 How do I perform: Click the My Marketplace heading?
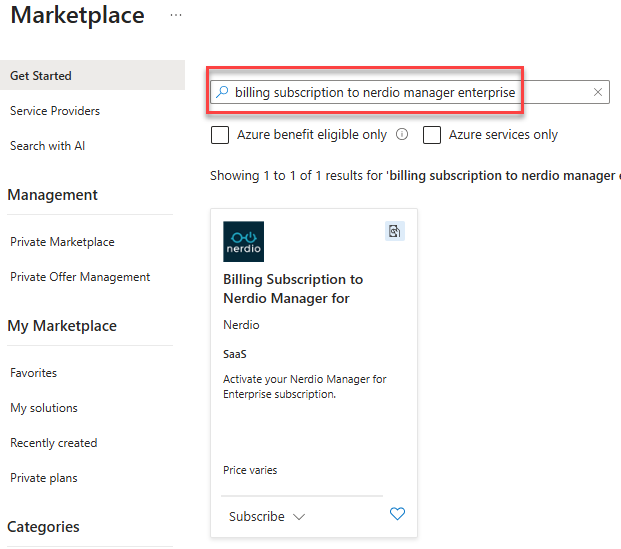[x=62, y=326]
